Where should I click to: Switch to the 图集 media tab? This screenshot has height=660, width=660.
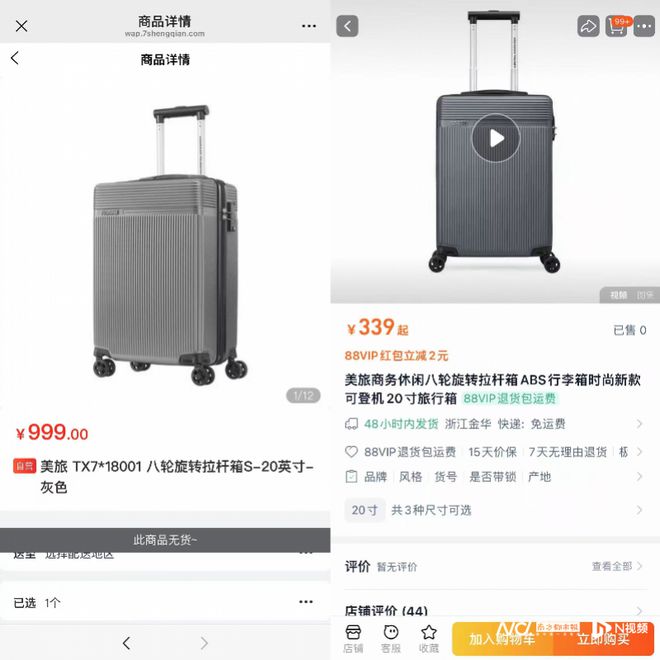(x=644, y=295)
